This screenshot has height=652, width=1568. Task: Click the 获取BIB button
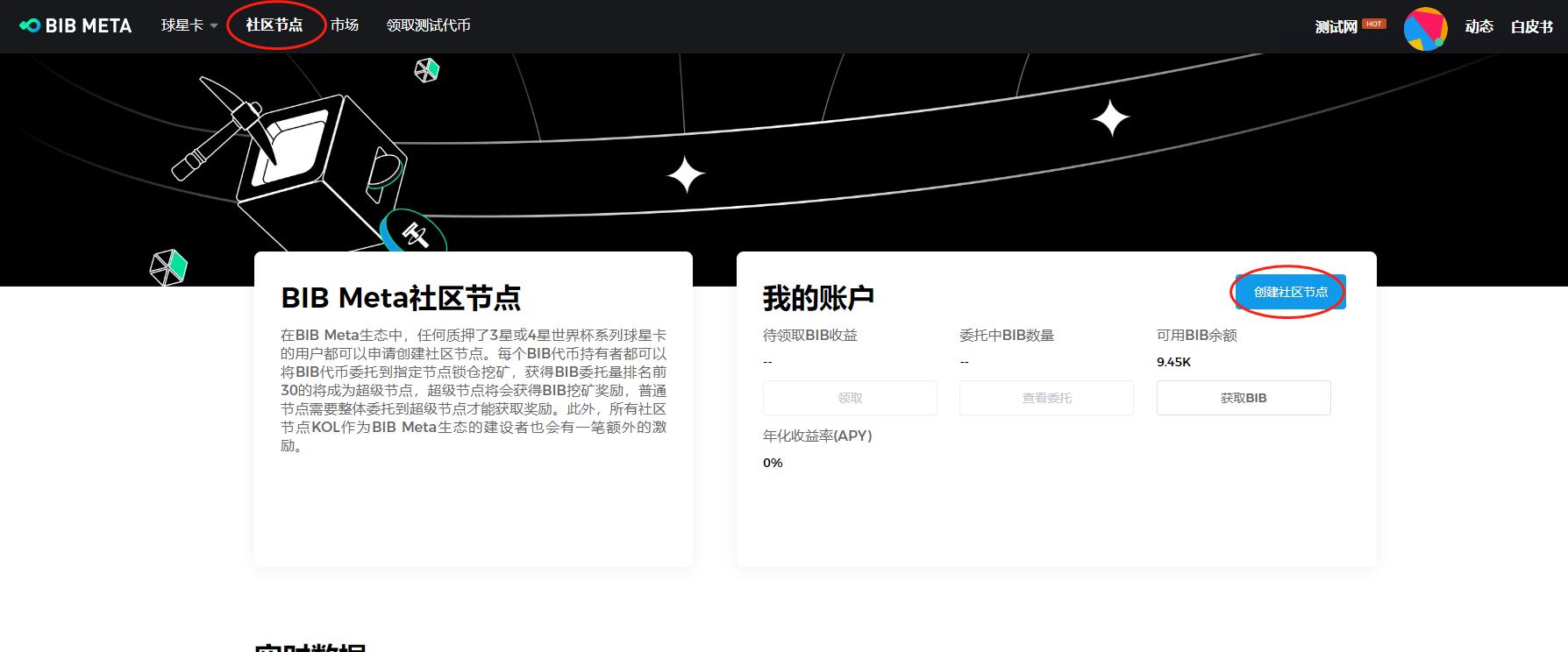point(1243,398)
